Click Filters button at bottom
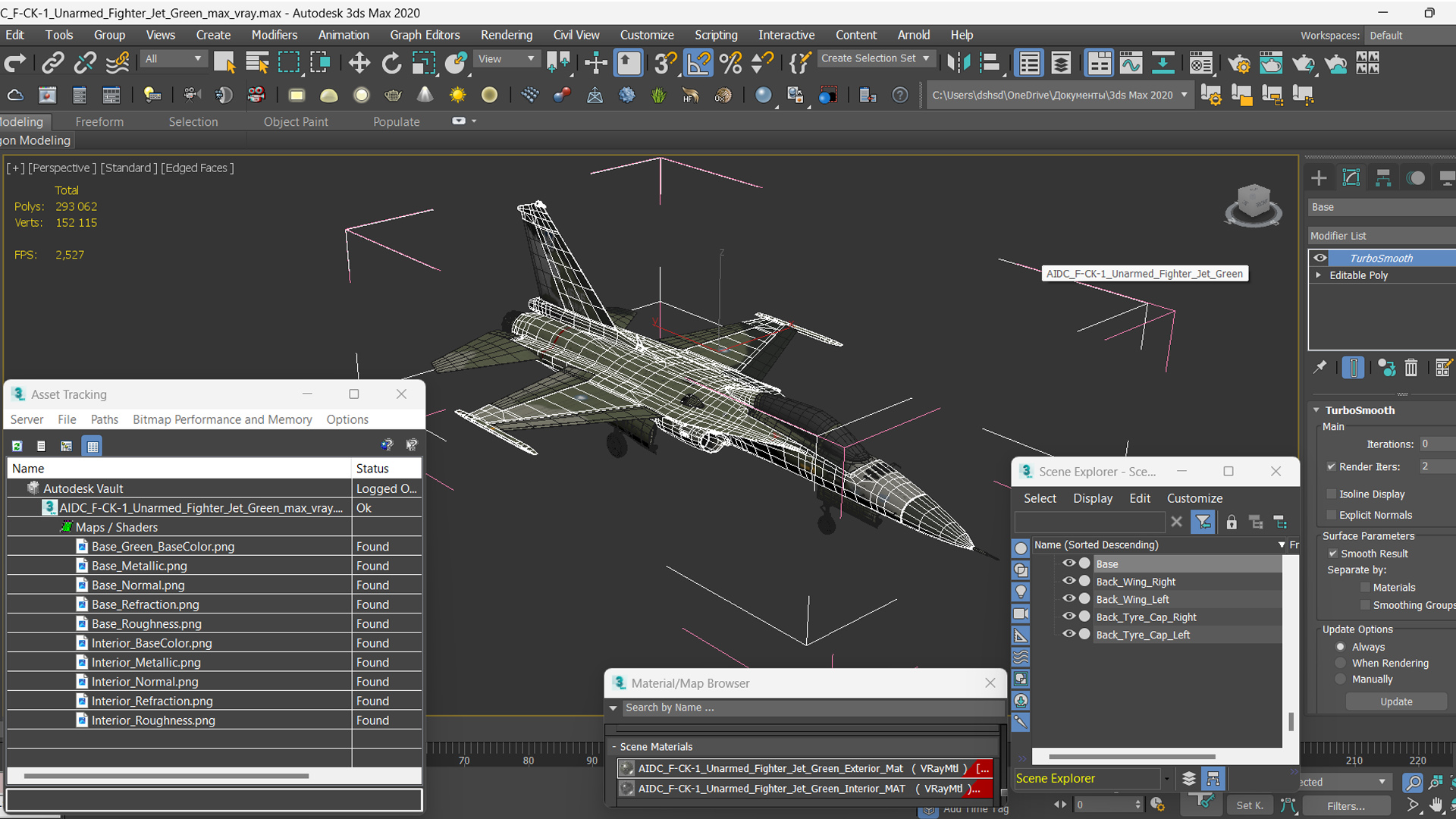Screen dimensions: 1456x819 pyautogui.click(x=1346, y=806)
